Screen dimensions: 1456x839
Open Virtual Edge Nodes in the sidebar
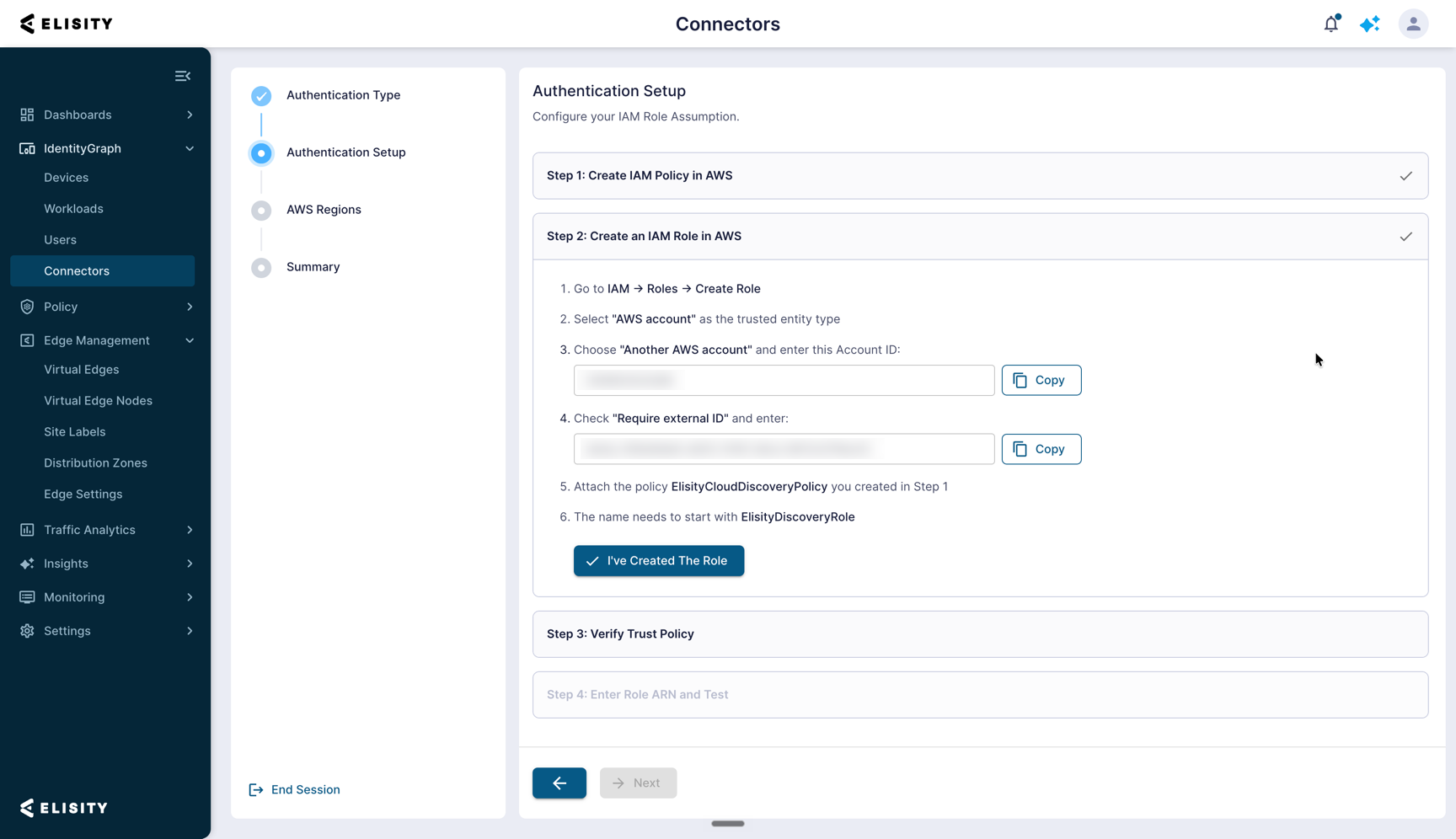point(98,401)
